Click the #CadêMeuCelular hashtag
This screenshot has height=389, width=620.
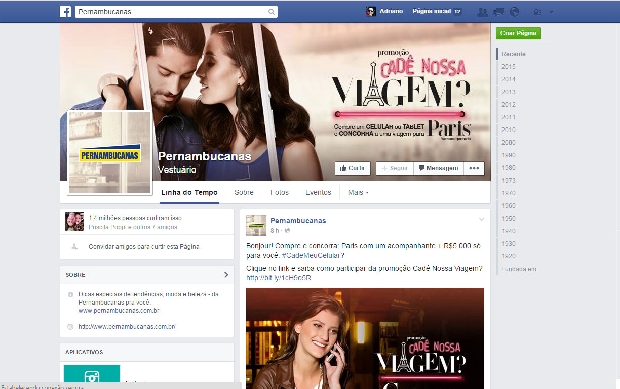pos(313,255)
